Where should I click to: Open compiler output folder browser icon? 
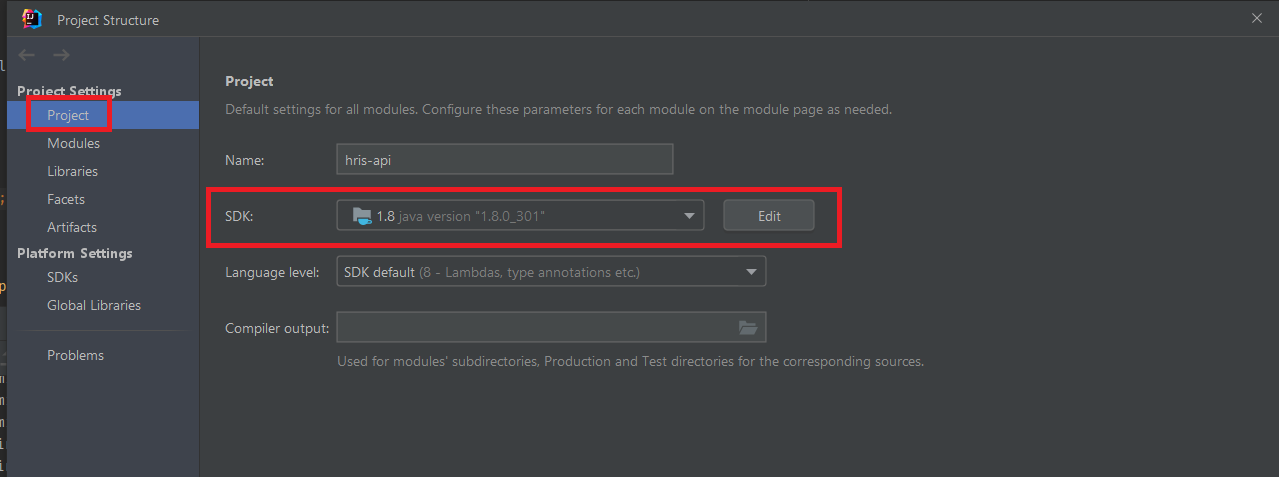748,327
